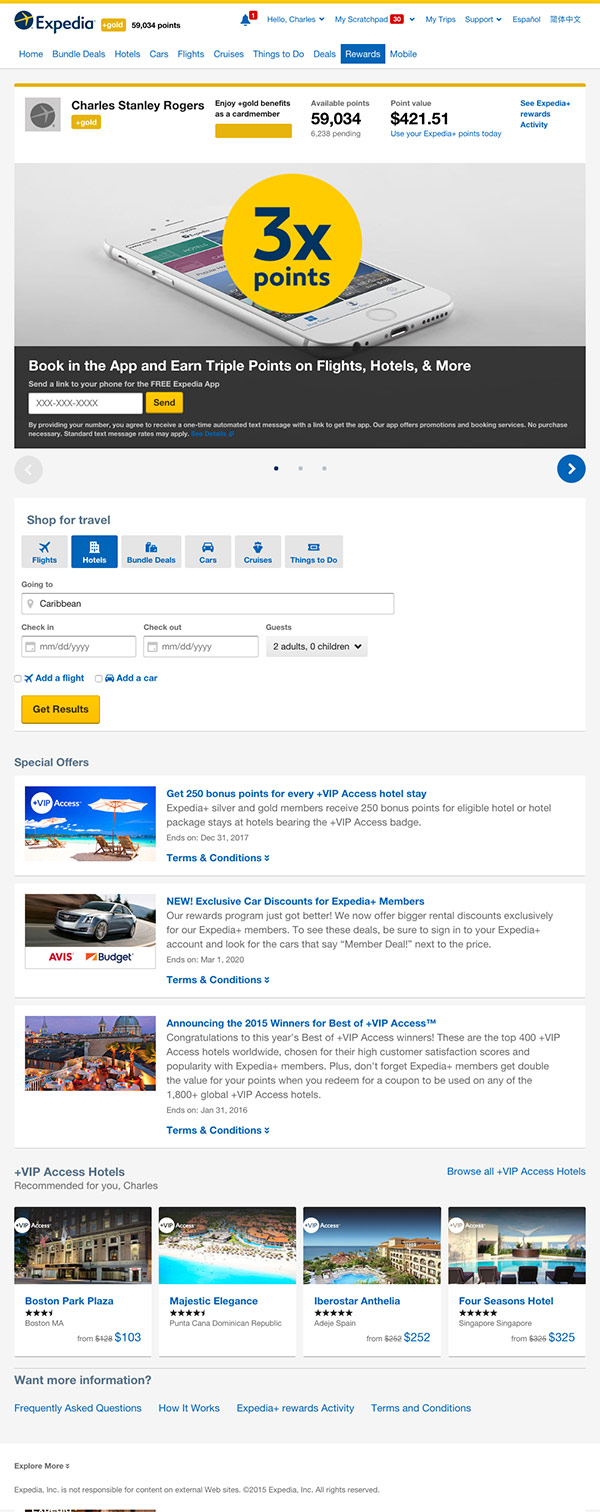Open Frequently Asked Questions link
This screenshot has height=1512, width=600.
tap(78, 1408)
